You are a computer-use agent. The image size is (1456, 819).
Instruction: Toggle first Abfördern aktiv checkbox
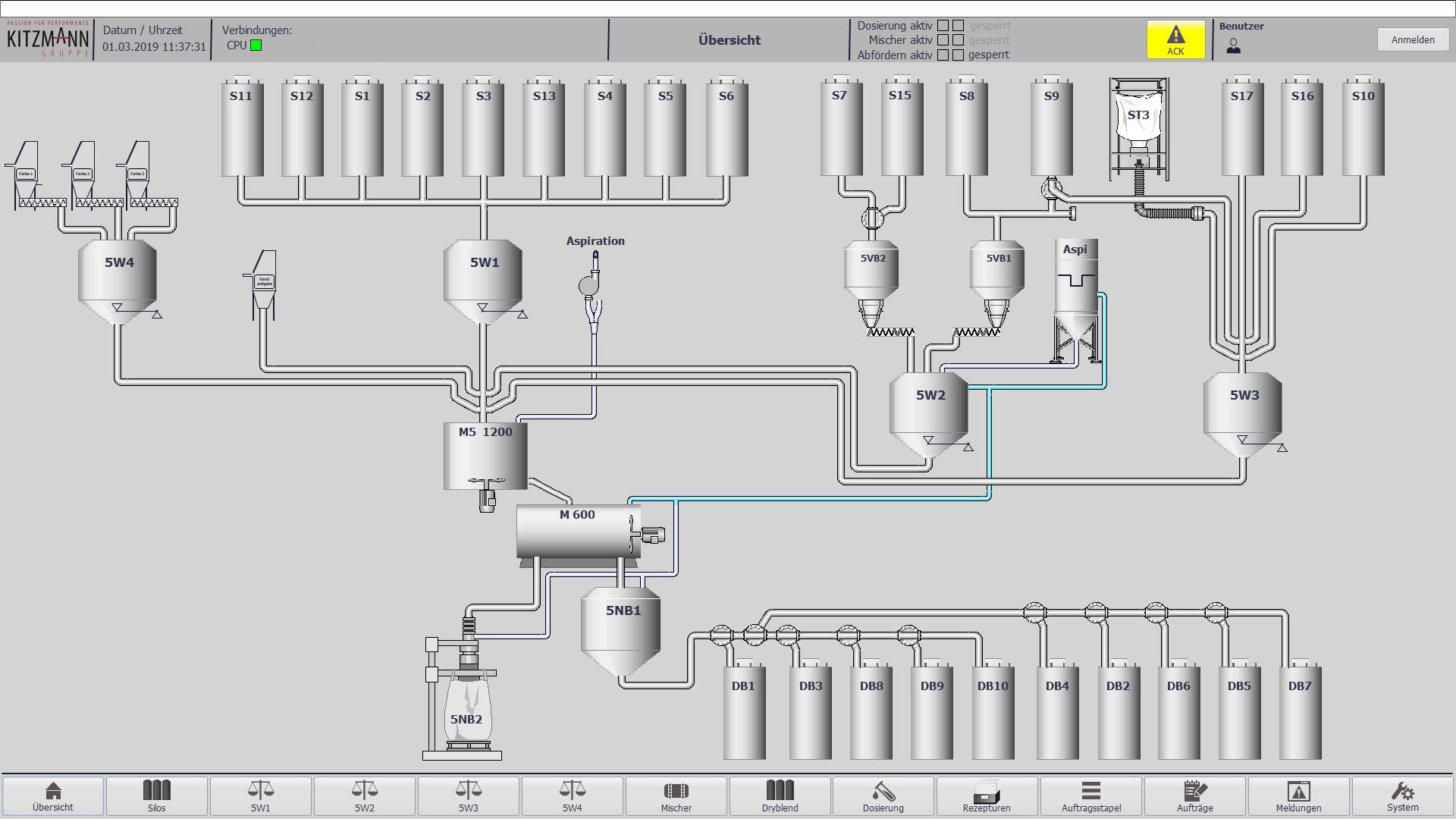pyautogui.click(x=943, y=55)
